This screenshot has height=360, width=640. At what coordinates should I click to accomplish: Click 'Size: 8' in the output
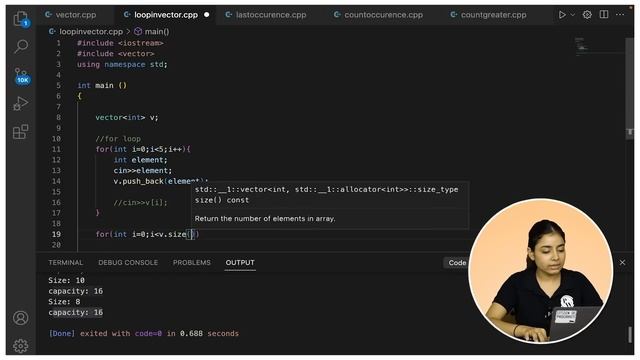click(x=64, y=302)
